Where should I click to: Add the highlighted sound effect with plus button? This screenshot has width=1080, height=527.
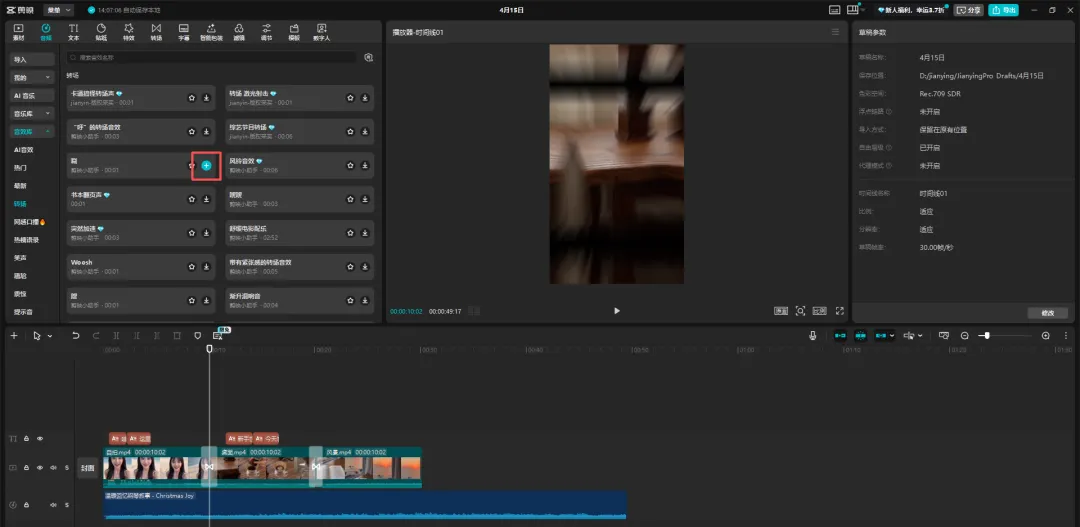point(206,165)
